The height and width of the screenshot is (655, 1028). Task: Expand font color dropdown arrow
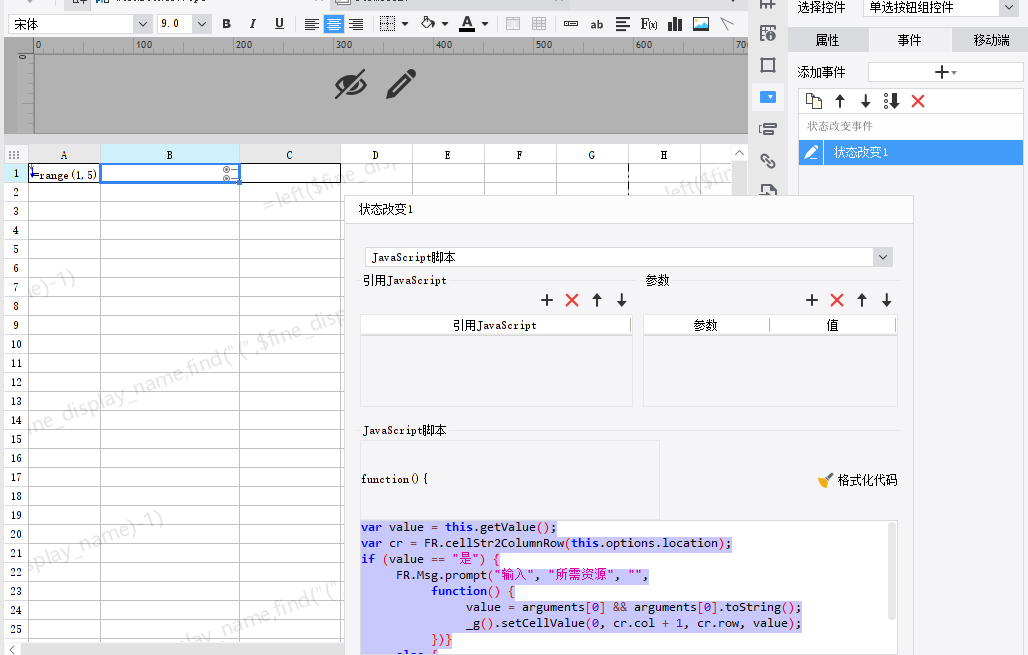(x=485, y=24)
